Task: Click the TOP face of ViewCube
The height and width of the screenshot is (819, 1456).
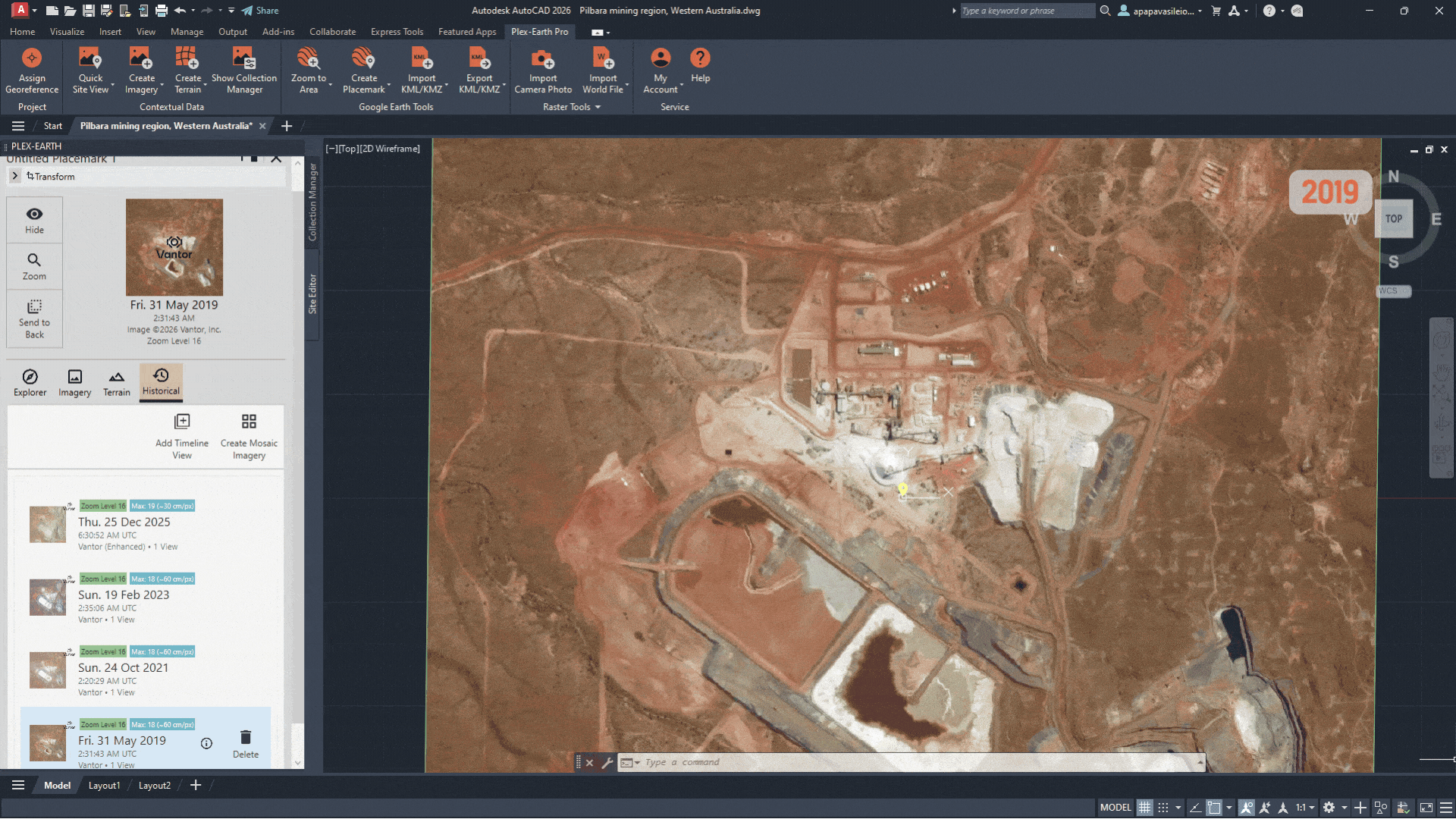Action: pyautogui.click(x=1394, y=219)
